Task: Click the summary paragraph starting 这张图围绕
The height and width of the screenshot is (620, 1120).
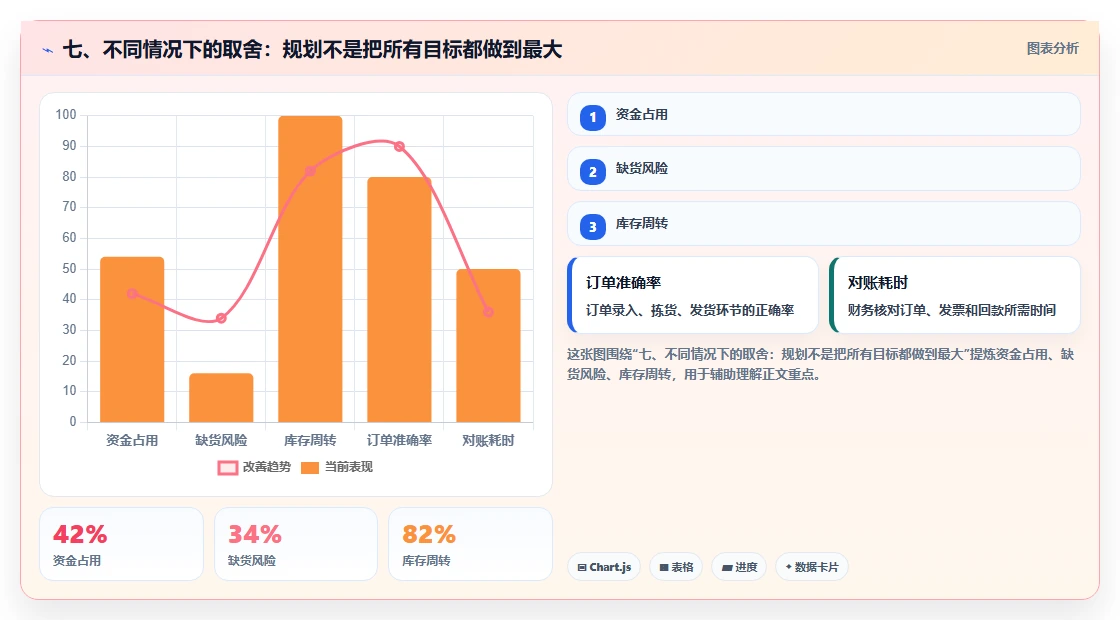Action: (821, 364)
